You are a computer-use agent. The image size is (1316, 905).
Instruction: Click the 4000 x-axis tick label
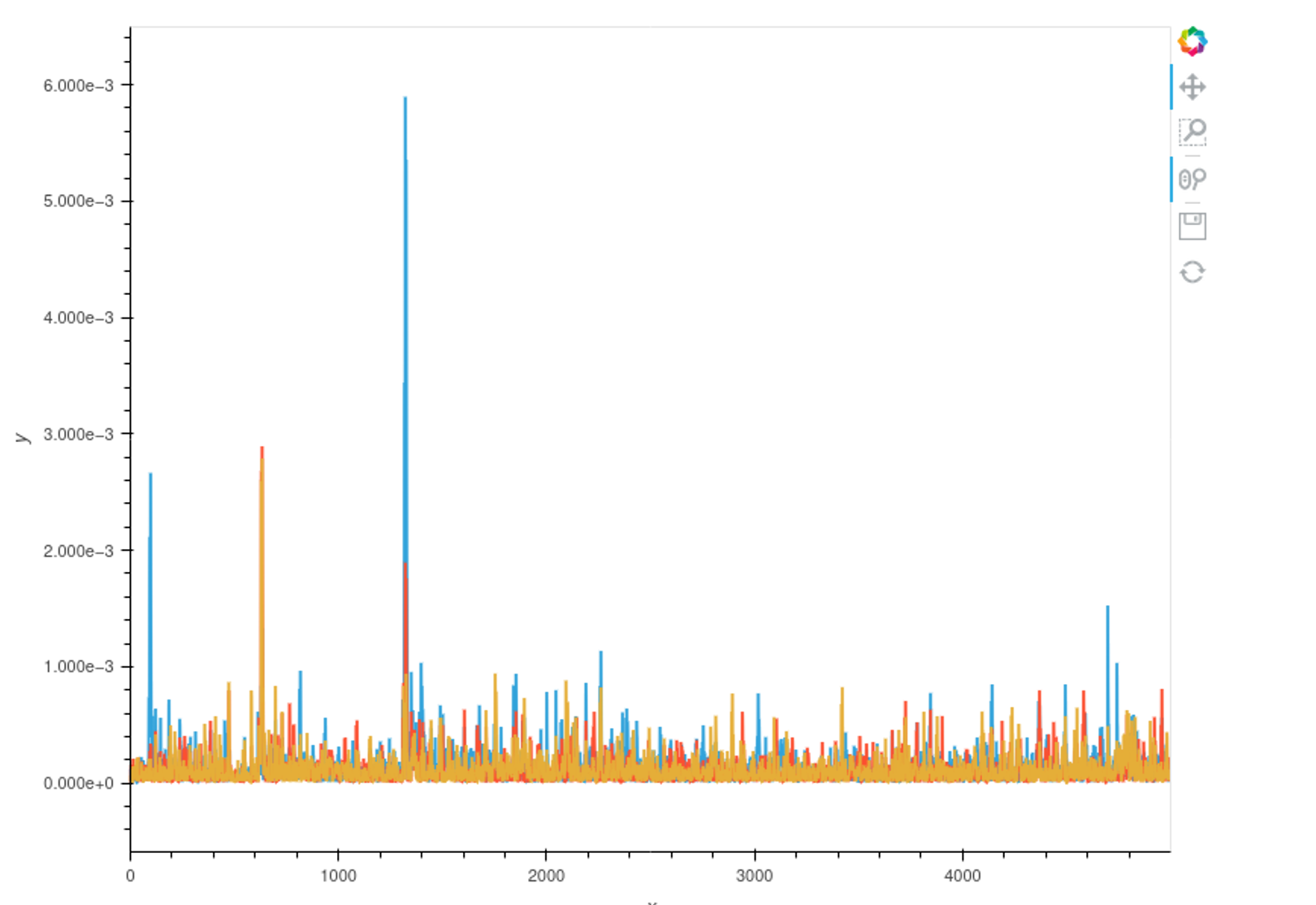tap(963, 876)
